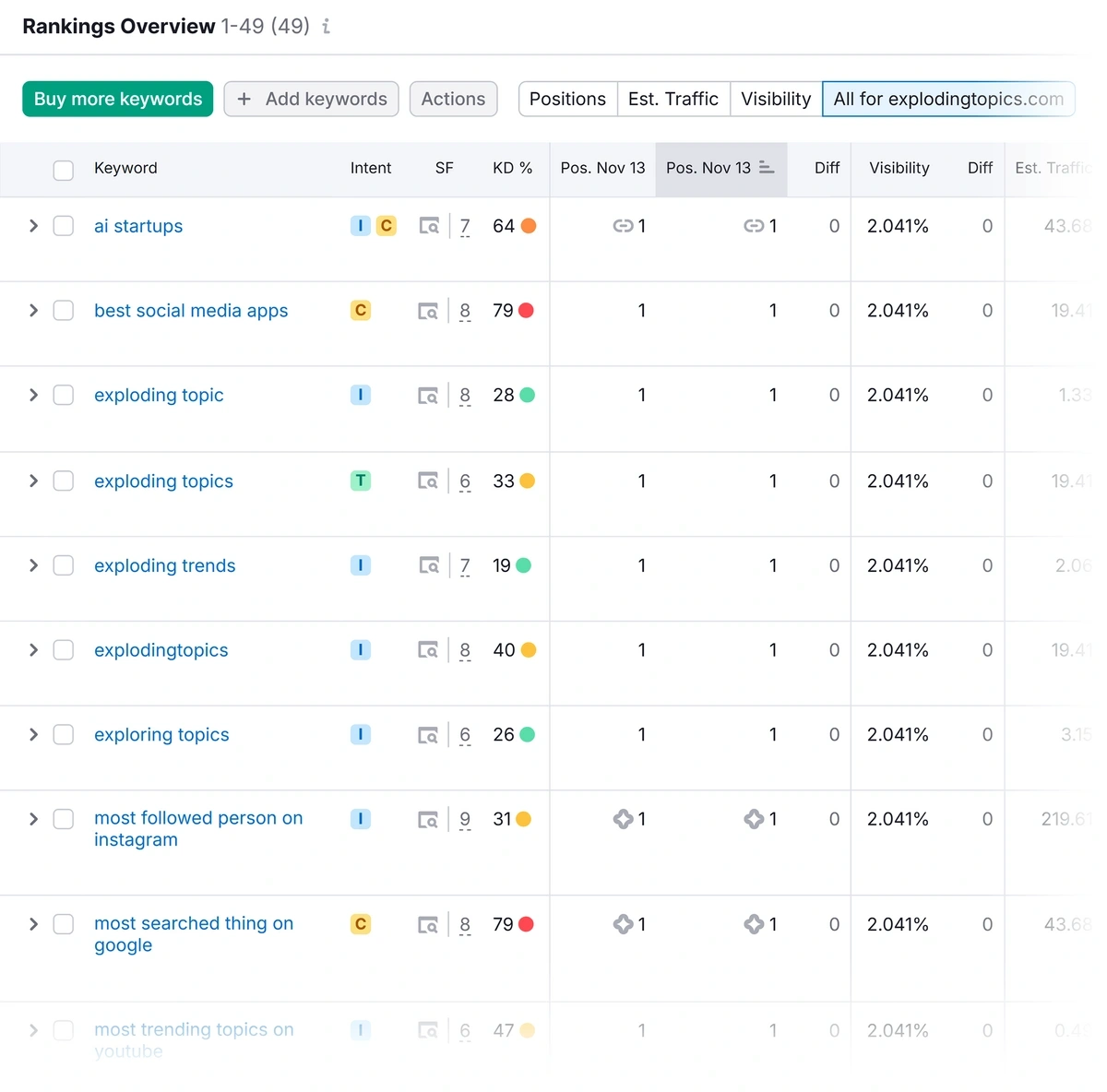Click link icon in first position column for ai startups
The width and height of the screenshot is (1107, 1092).
[x=623, y=226]
